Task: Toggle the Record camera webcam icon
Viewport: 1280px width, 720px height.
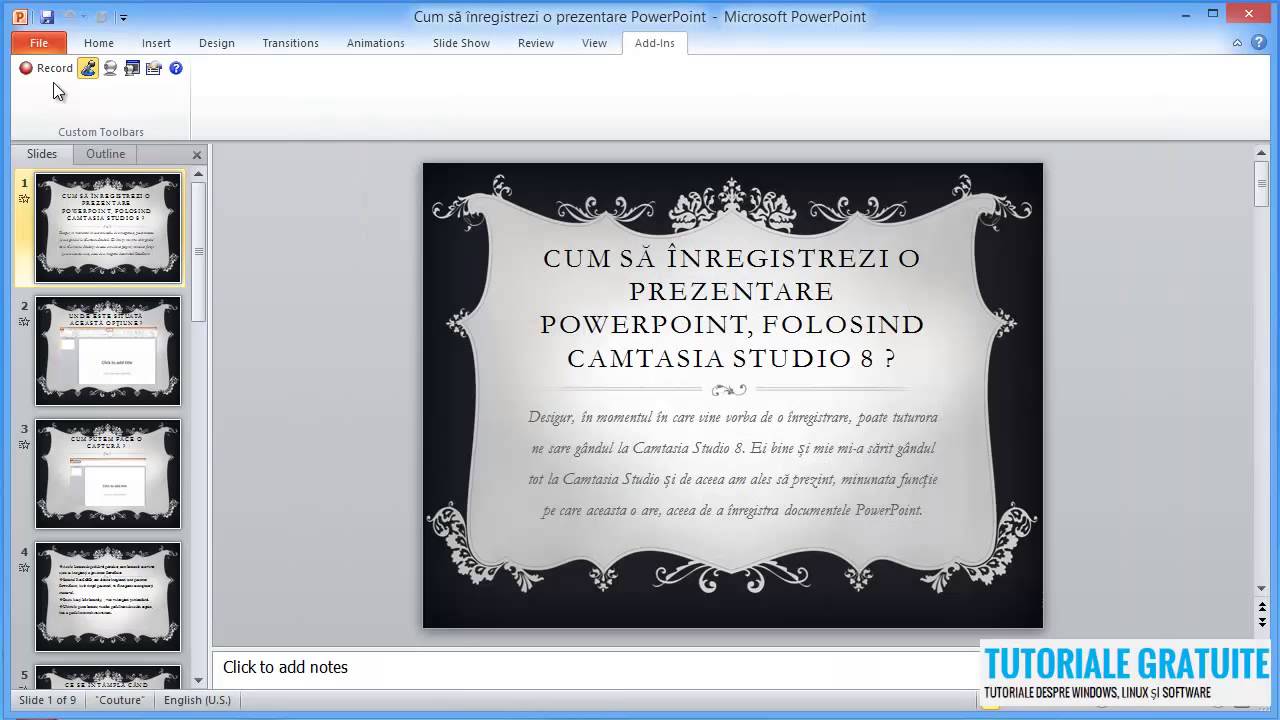Action: pos(110,68)
